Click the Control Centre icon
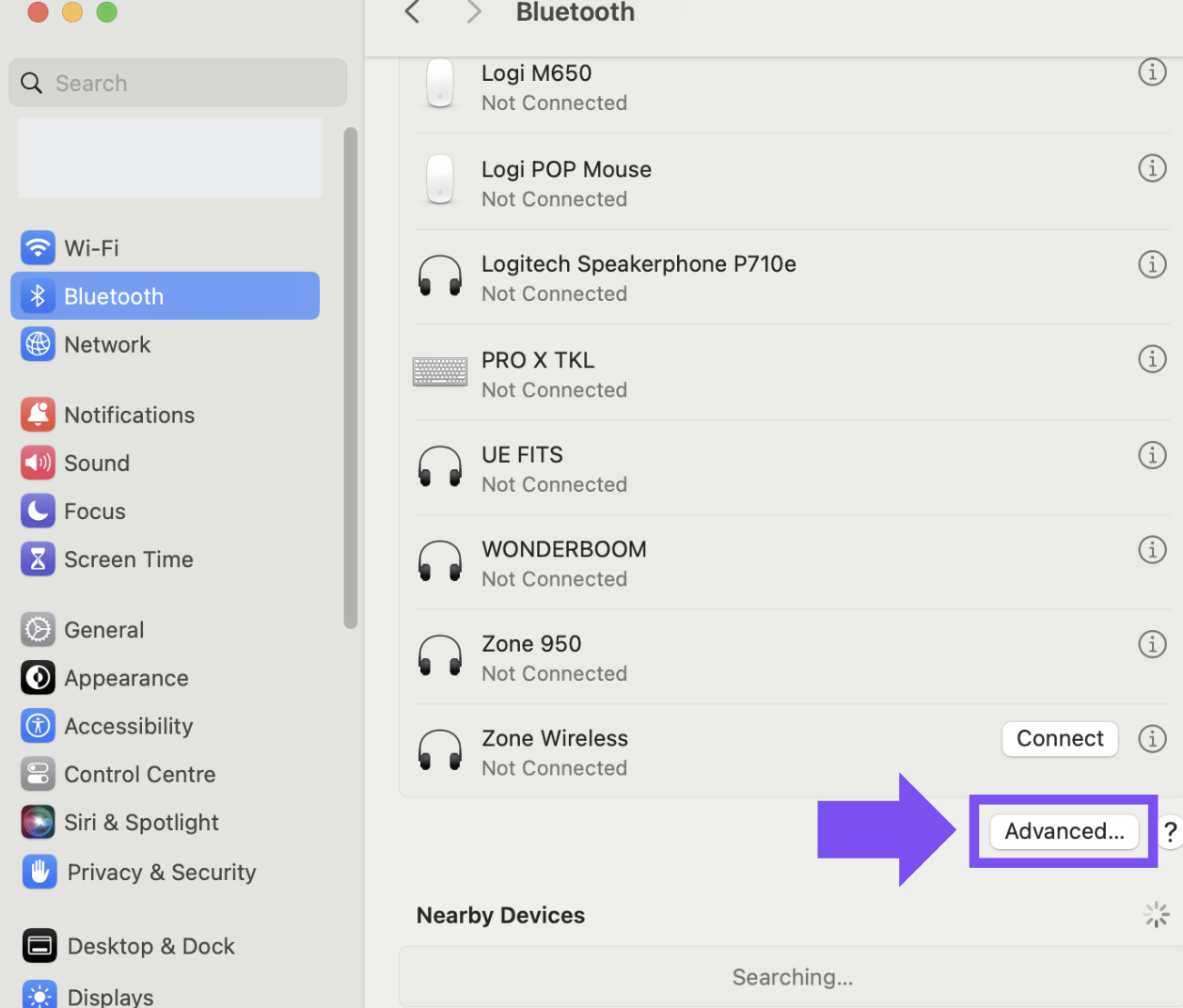Screen dimensions: 1183x1008 [38, 774]
